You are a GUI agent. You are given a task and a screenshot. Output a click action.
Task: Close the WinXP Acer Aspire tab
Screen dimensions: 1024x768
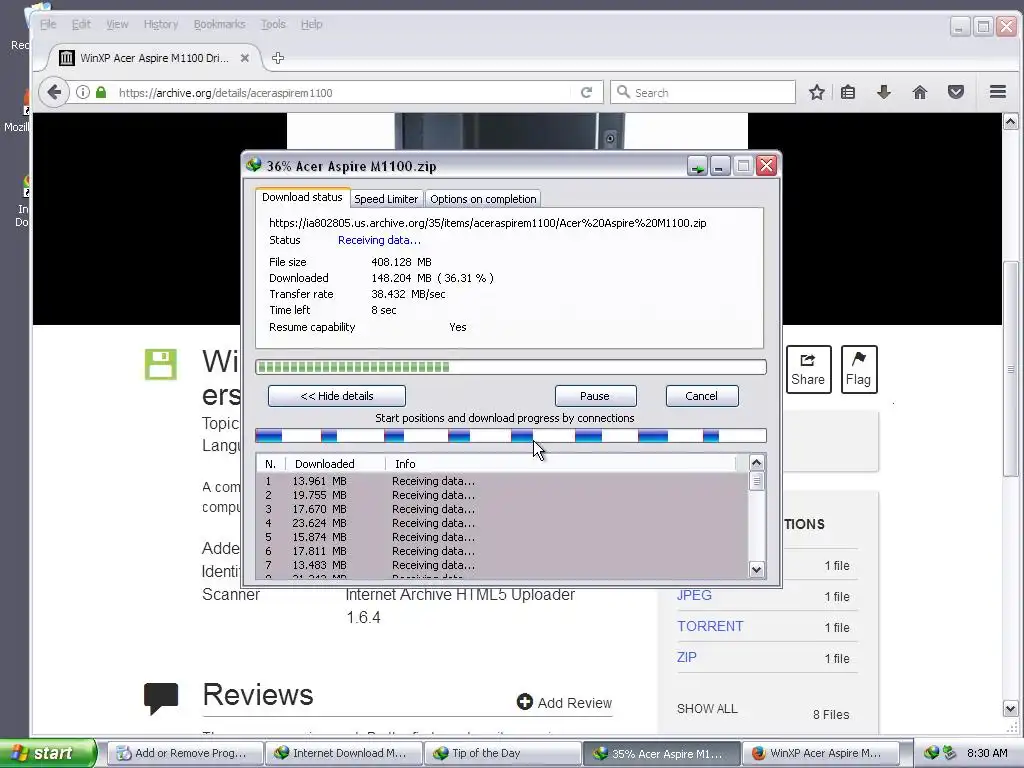coord(245,58)
